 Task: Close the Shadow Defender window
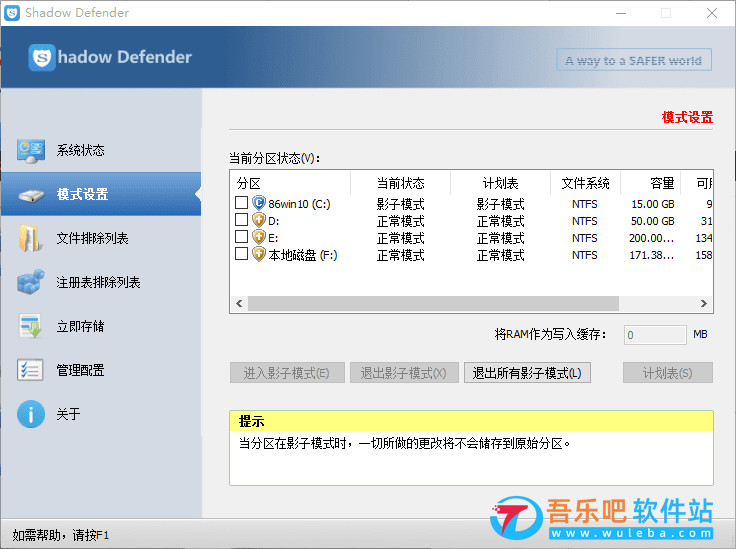(712, 13)
